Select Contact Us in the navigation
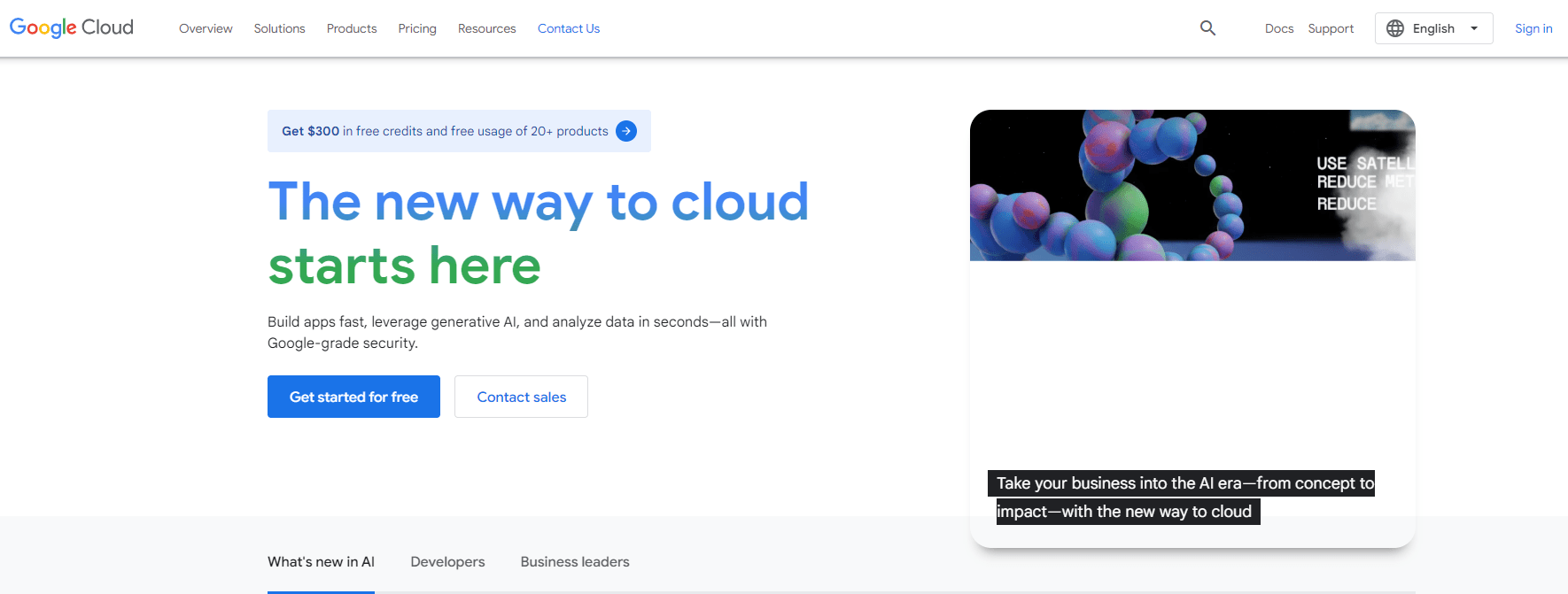This screenshot has width=1568, height=594. coord(569,28)
